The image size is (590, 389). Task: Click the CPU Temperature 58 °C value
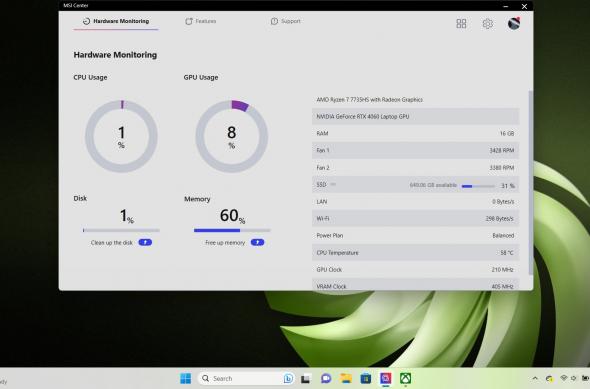pos(507,253)
